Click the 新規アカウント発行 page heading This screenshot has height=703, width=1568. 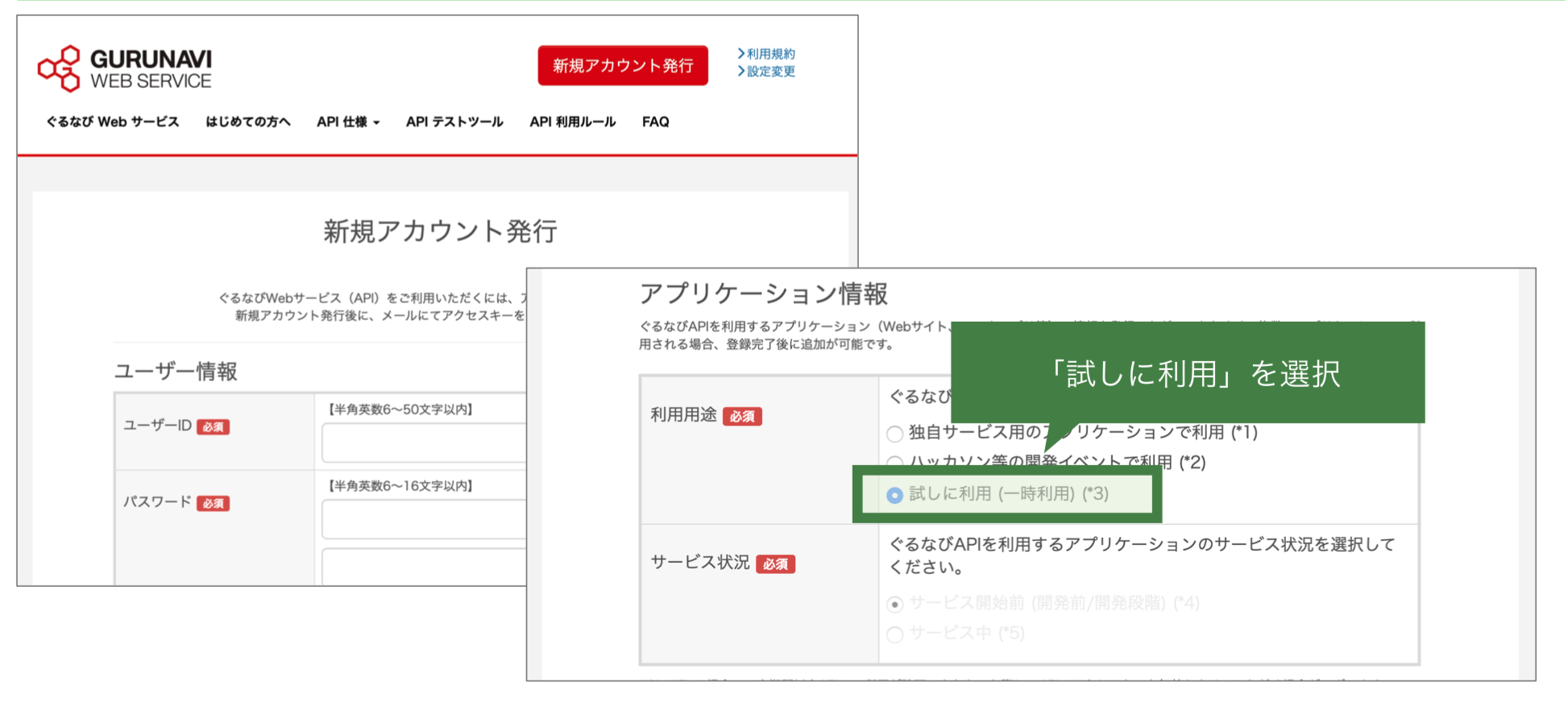click(440, 231)
